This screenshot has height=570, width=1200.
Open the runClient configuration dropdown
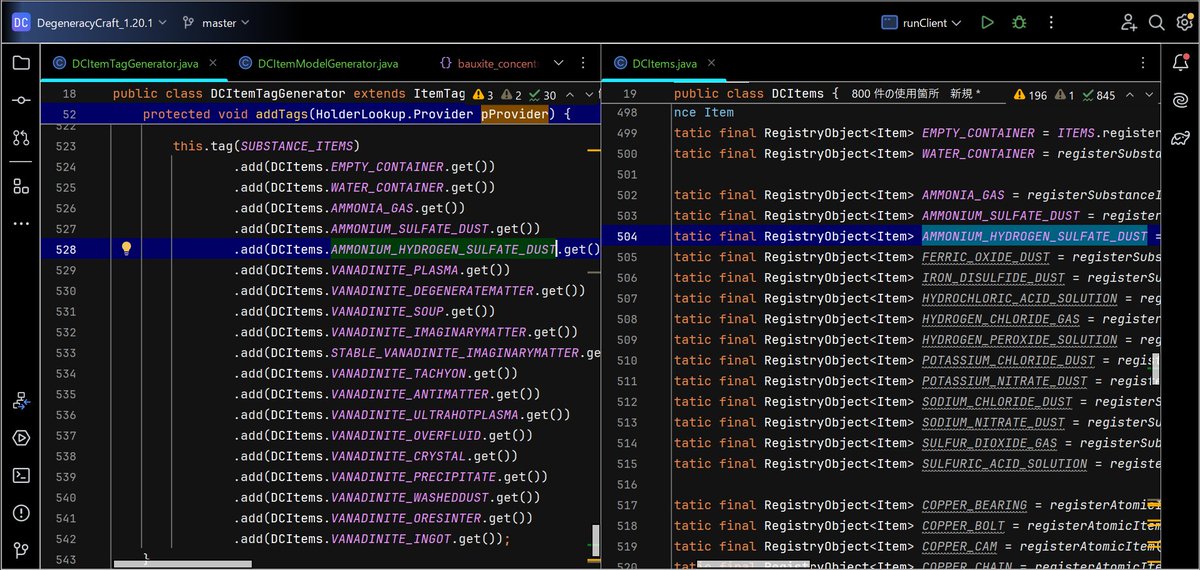point(922,22)
